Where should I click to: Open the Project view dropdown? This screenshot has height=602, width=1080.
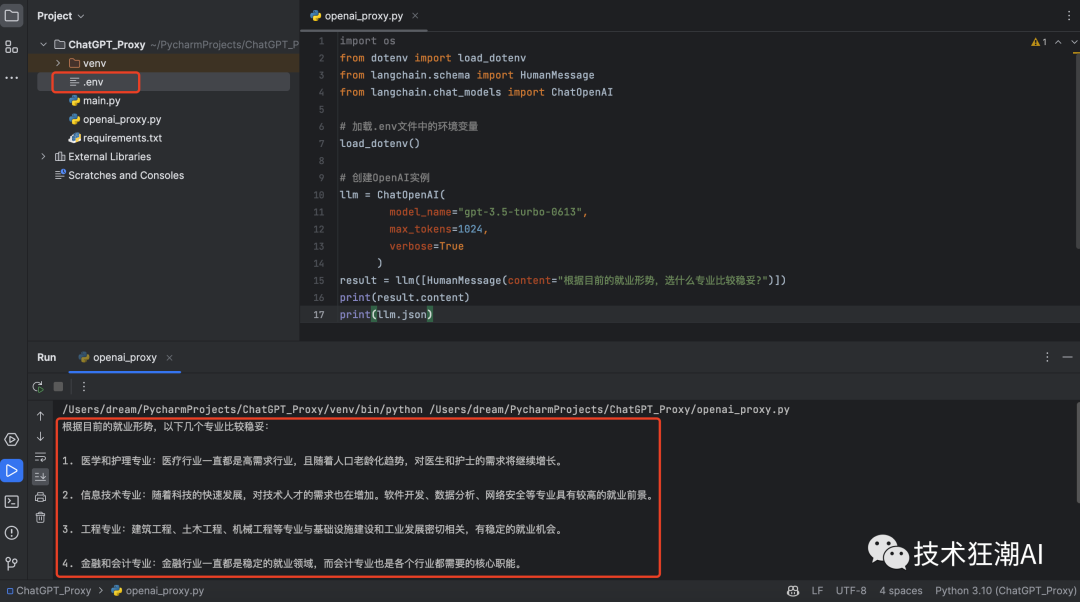click(x=60, y=16)
